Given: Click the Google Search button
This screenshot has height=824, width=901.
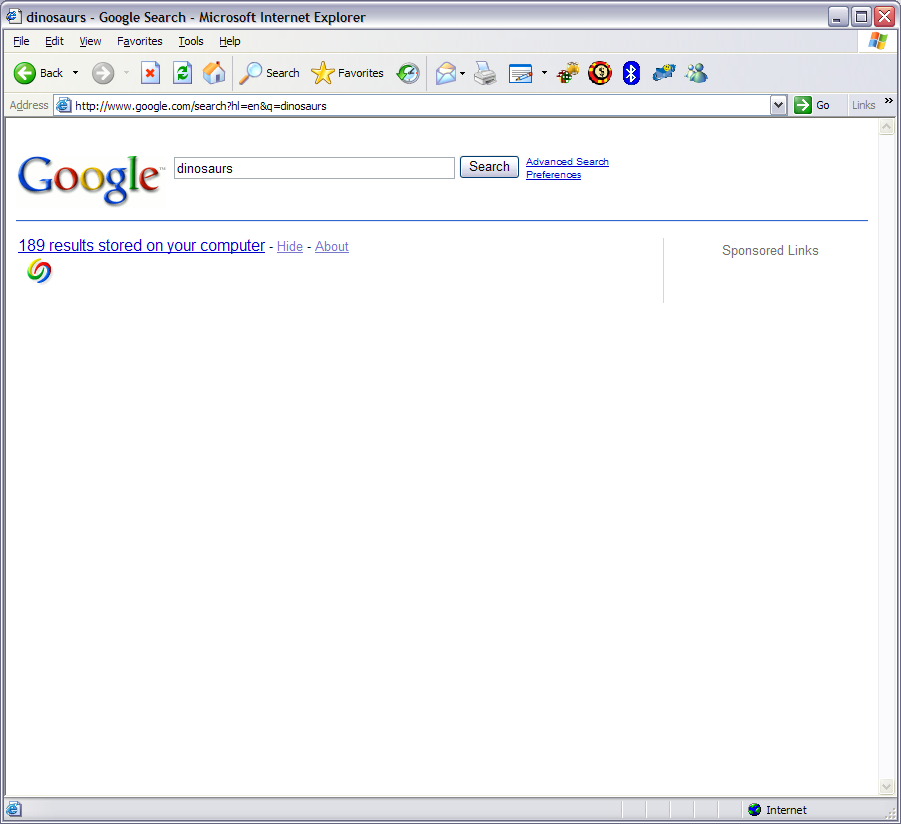Looking at the screenshot, I should (489, 167).
